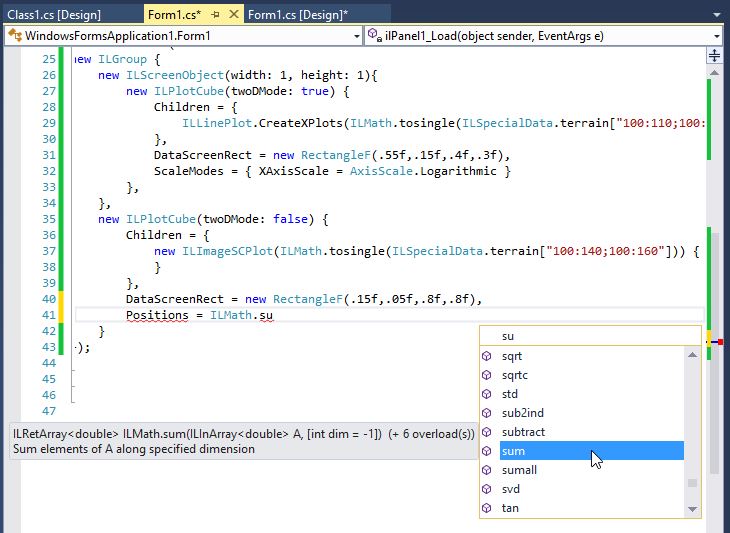Click ILImageSCPlot on line 37
The image size is (730, 533).
point(227,251)
